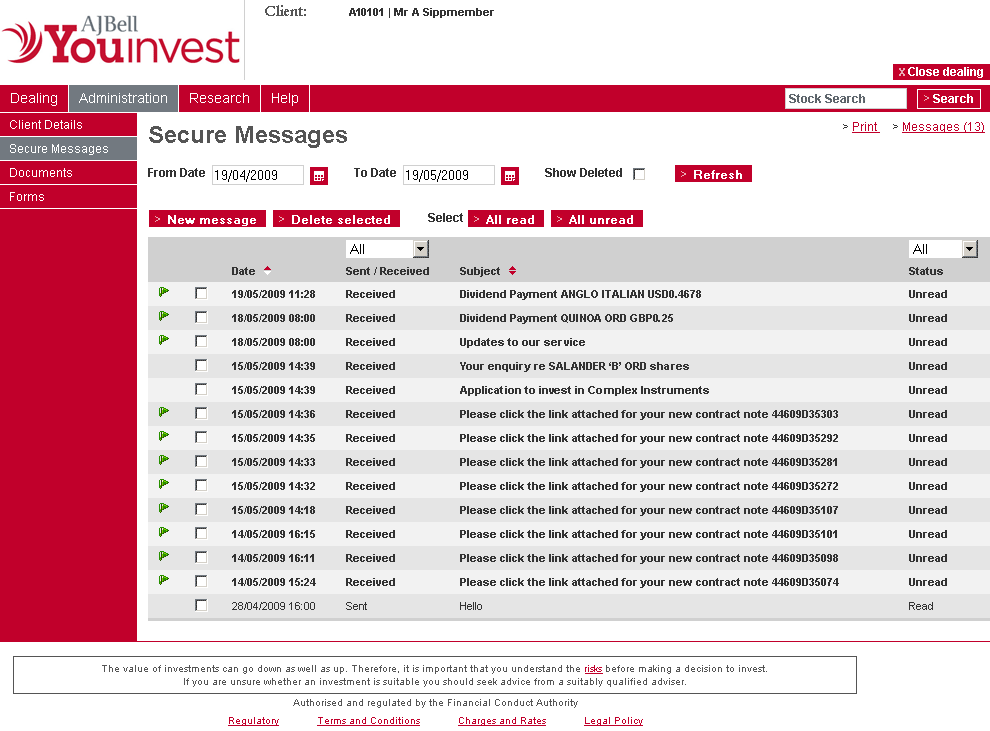Tick the Show Deleted checkbox
Viewport: 990px width, 731px height.
point(639,174)
